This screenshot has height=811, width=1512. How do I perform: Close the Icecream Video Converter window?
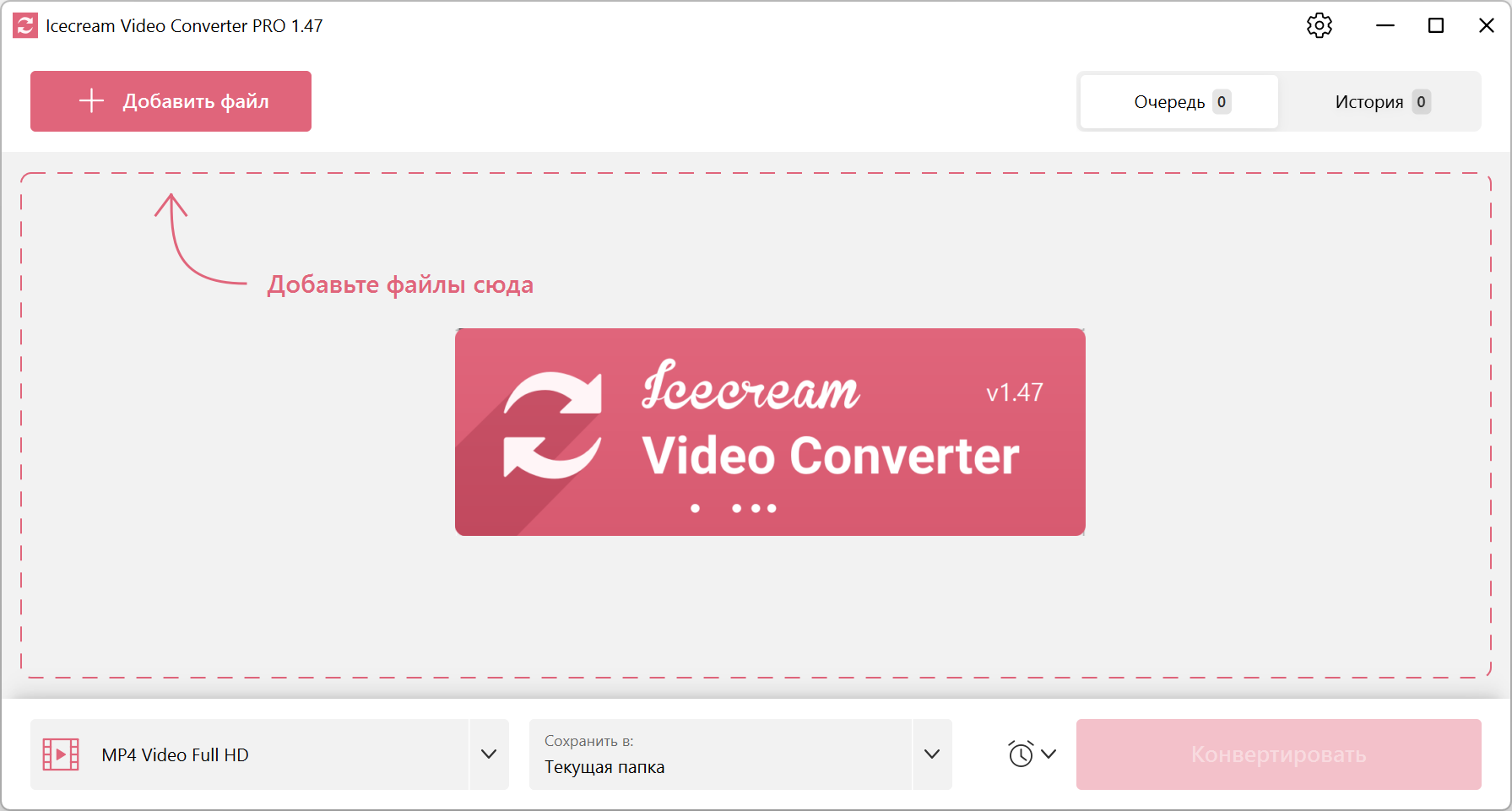[1487, 25]
